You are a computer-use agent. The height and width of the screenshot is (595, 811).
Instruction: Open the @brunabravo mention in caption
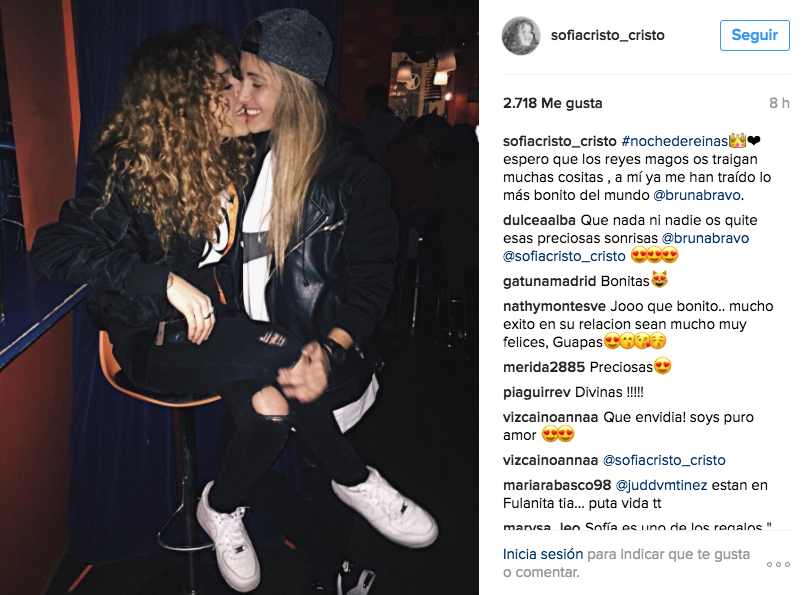pos(697,195)
